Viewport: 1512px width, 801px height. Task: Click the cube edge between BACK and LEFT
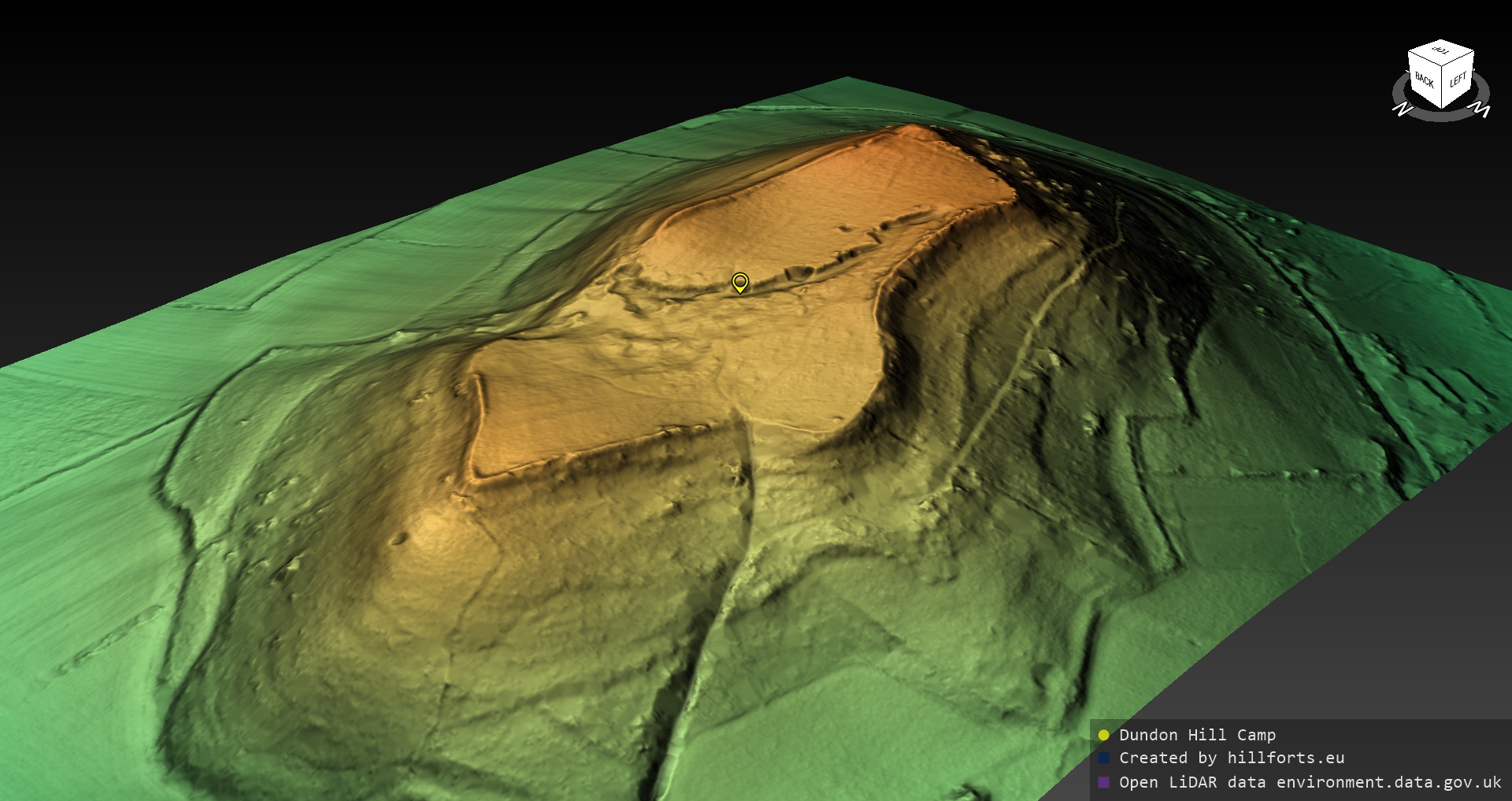[1442, 88]
